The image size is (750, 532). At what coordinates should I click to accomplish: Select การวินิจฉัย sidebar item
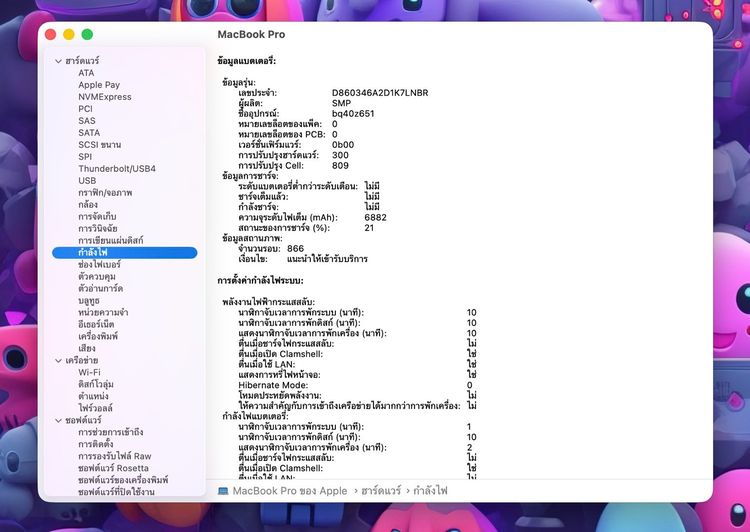[x=98, y=228]
